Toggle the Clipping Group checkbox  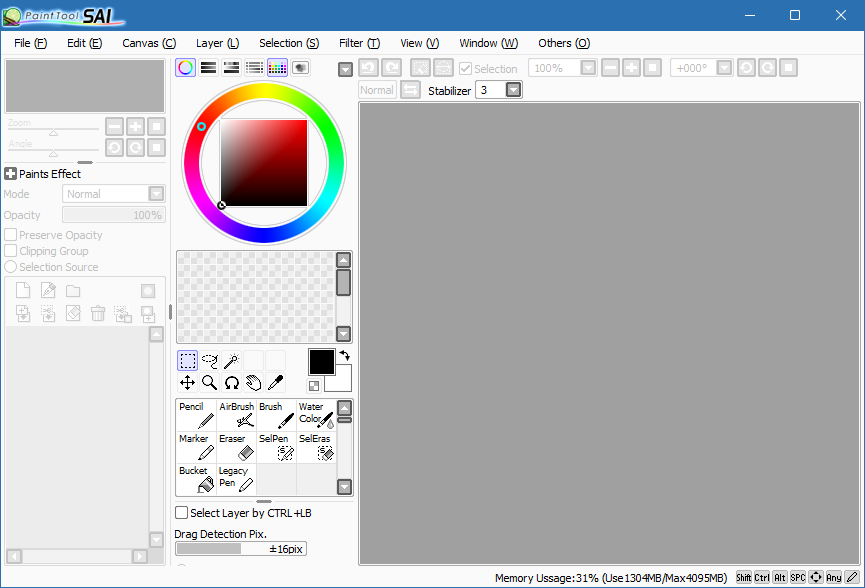8,251
